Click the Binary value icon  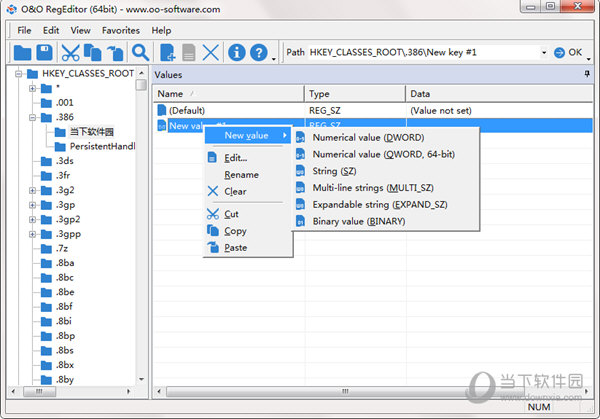pos(300,221)
